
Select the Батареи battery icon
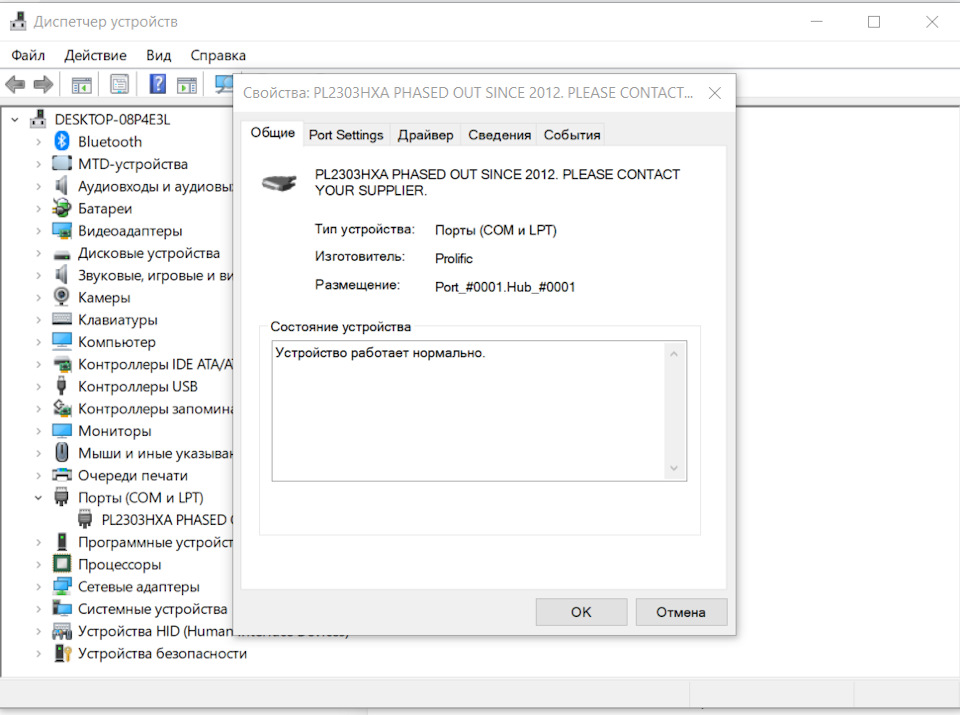coord(62,208)
